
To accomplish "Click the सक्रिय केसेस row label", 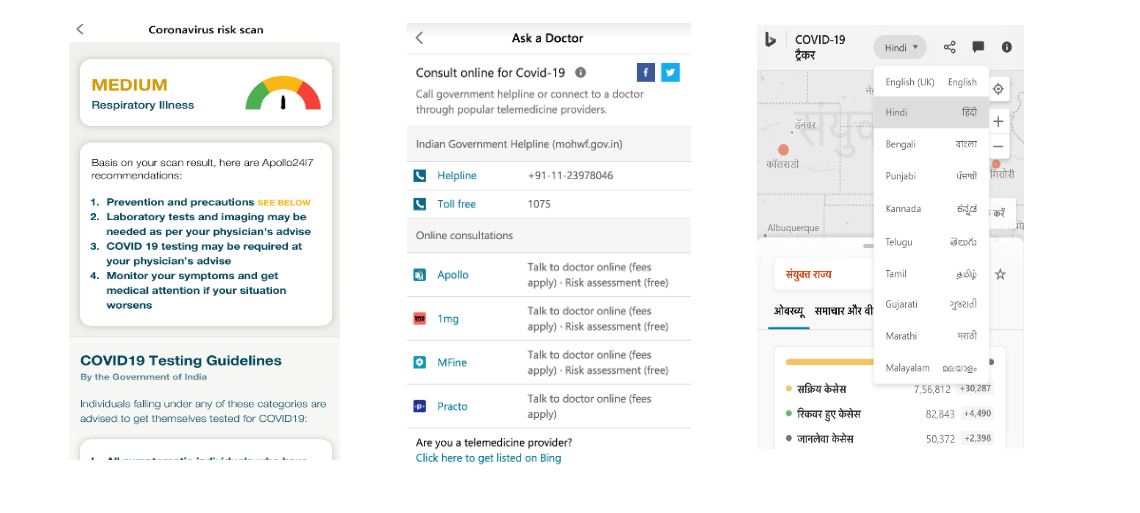I will click(822, 389).
